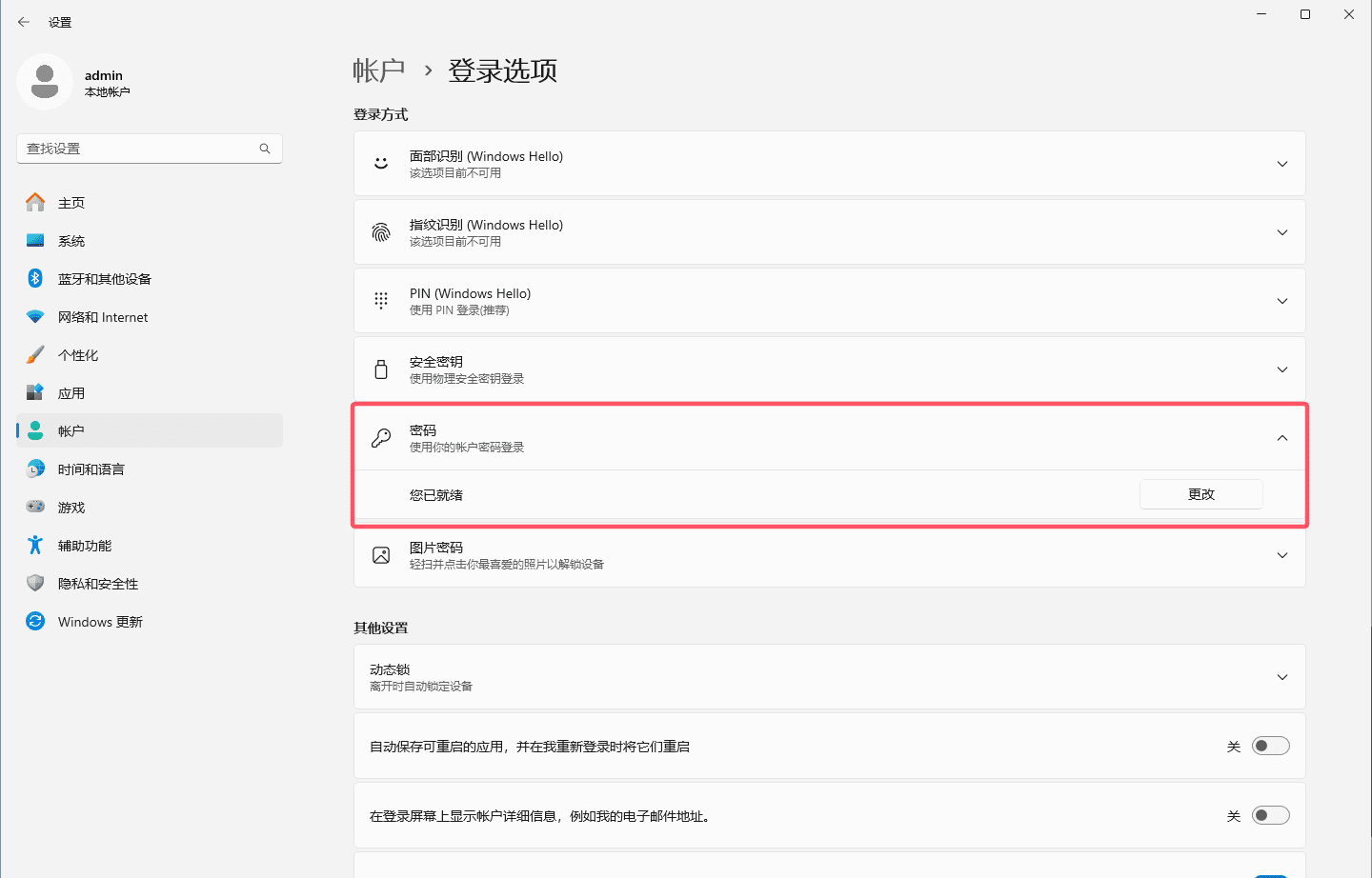Click 使用物理安全密钥登录 description
The height and width of the screenshot is (878, 1372).
tap(467, 379)
